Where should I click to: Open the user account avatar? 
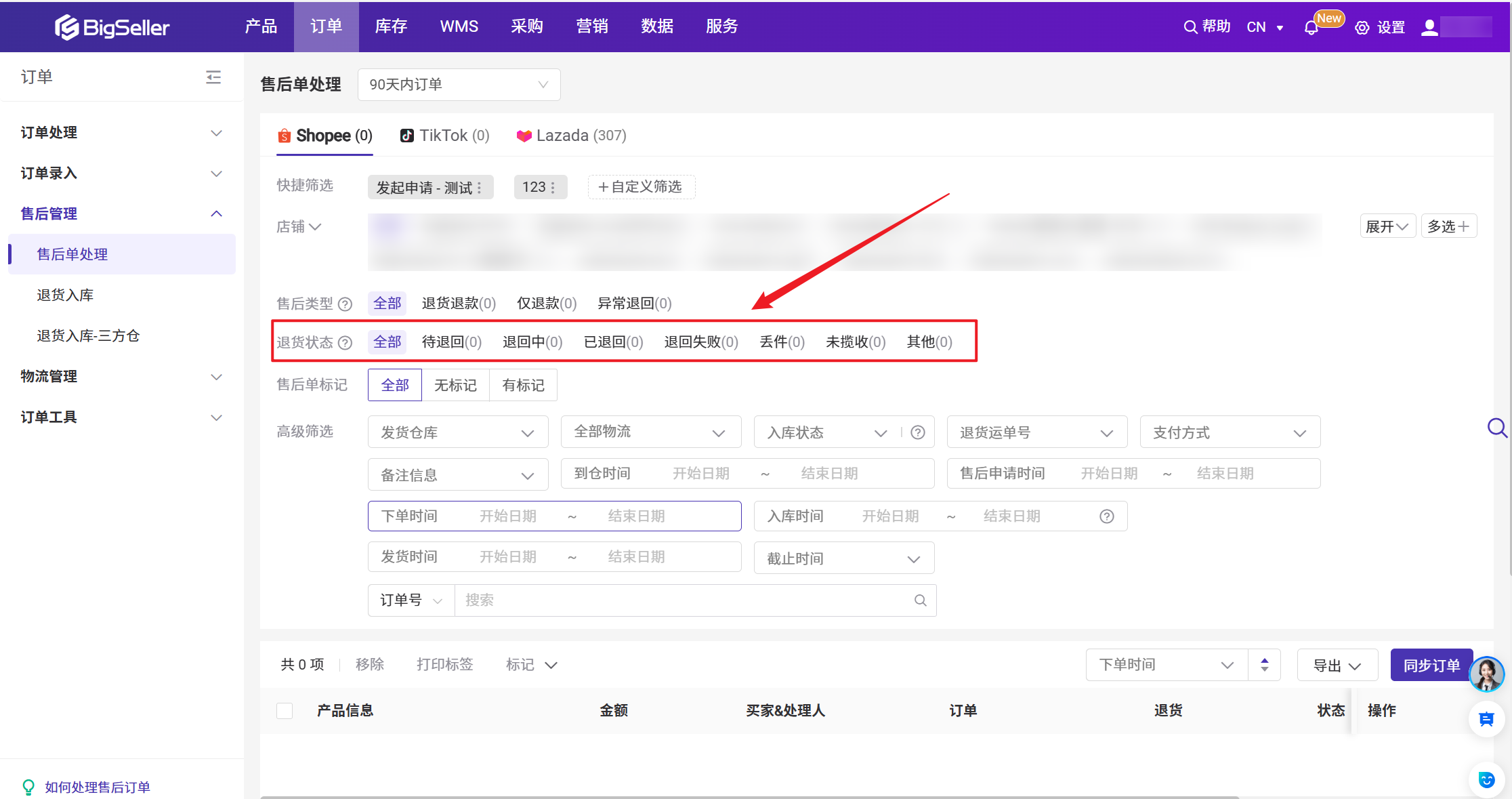coord(1429,27)
